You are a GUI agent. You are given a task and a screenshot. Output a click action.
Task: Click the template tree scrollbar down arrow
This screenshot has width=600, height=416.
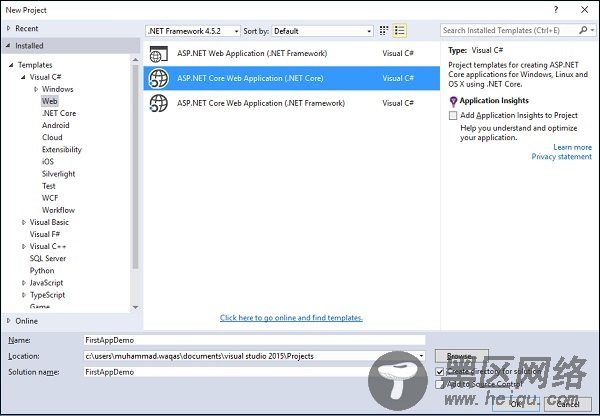pos(135,307)
